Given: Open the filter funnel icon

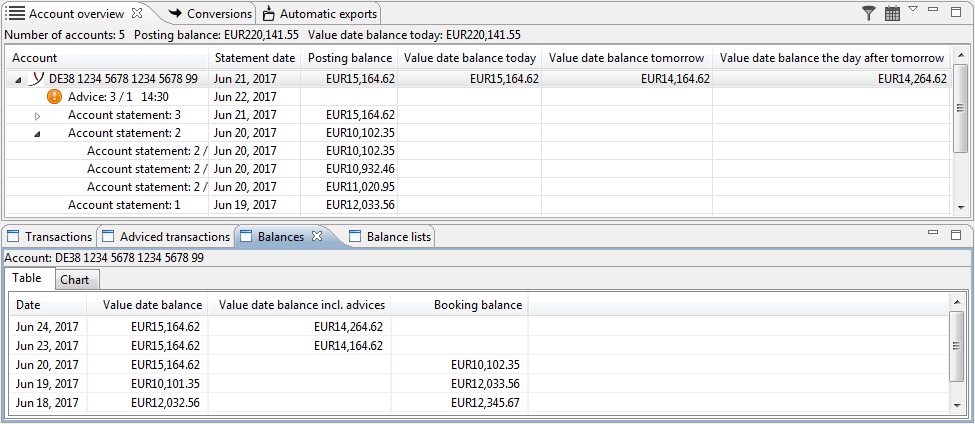Looking at the screenshot, I should point(869,12).
